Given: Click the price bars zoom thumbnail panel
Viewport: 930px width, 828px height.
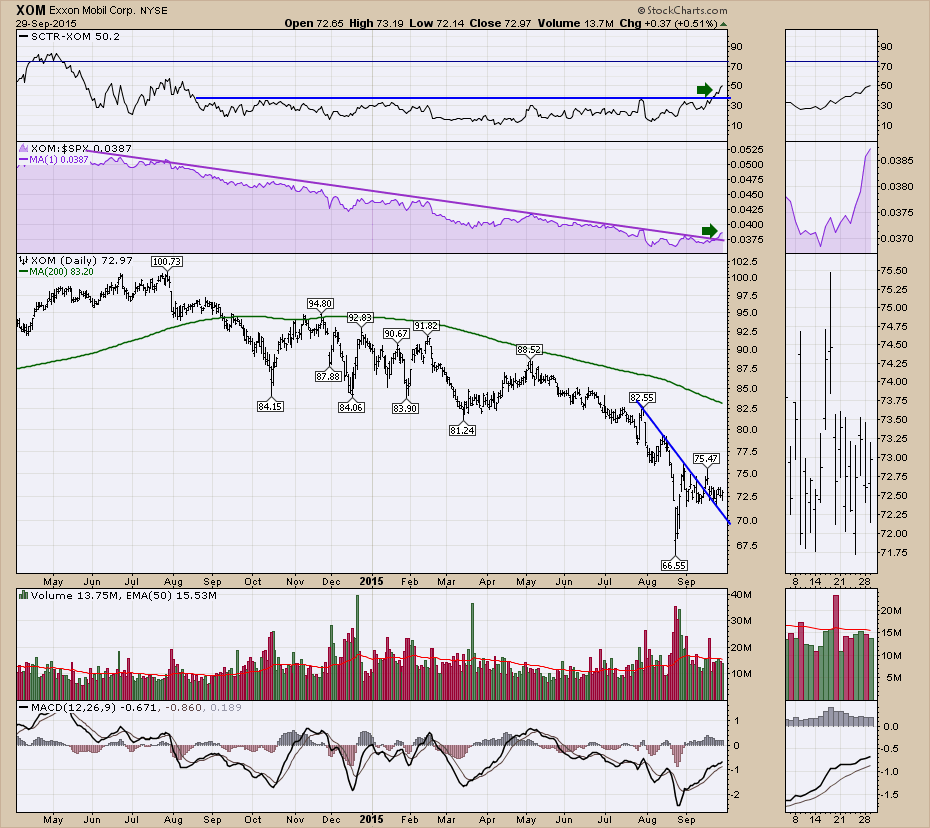Looking at the screenshot, I should pos(831,413).
